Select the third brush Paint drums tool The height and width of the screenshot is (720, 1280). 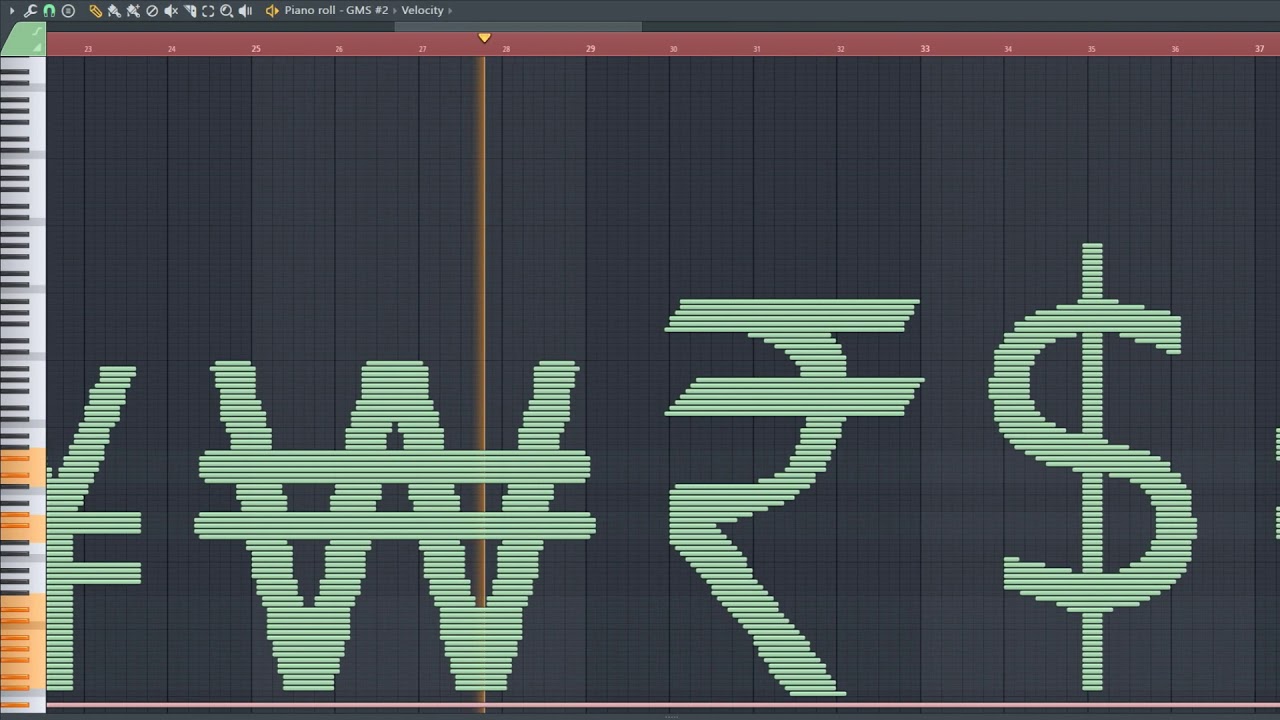tap(133, 10)
